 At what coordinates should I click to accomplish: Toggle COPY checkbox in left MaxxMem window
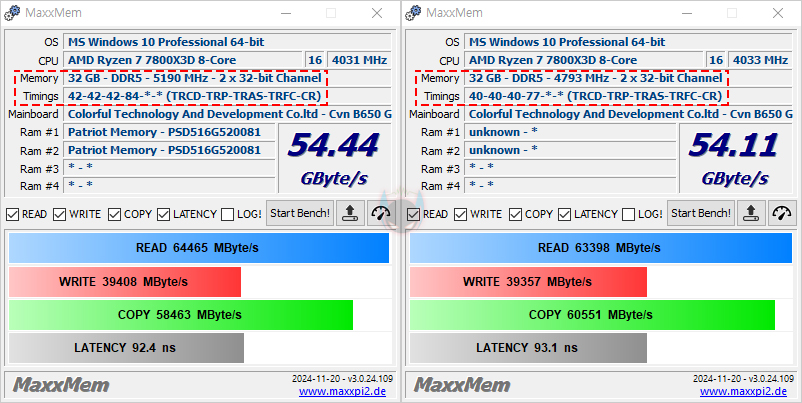114,214
